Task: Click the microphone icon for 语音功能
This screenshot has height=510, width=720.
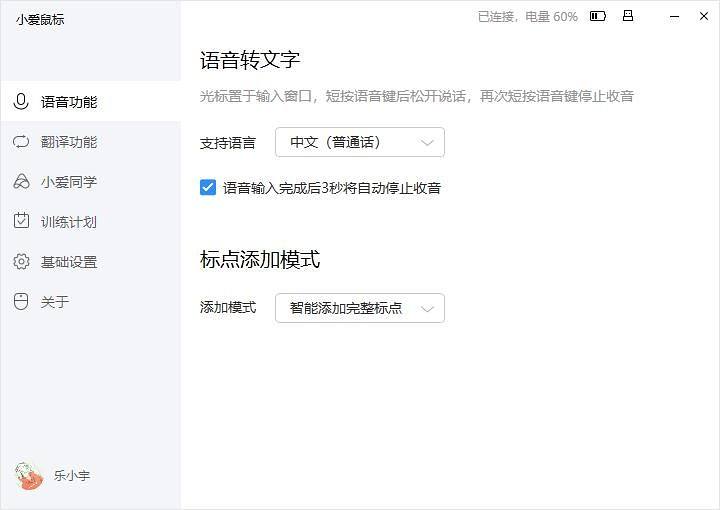Action: [21, 101]
